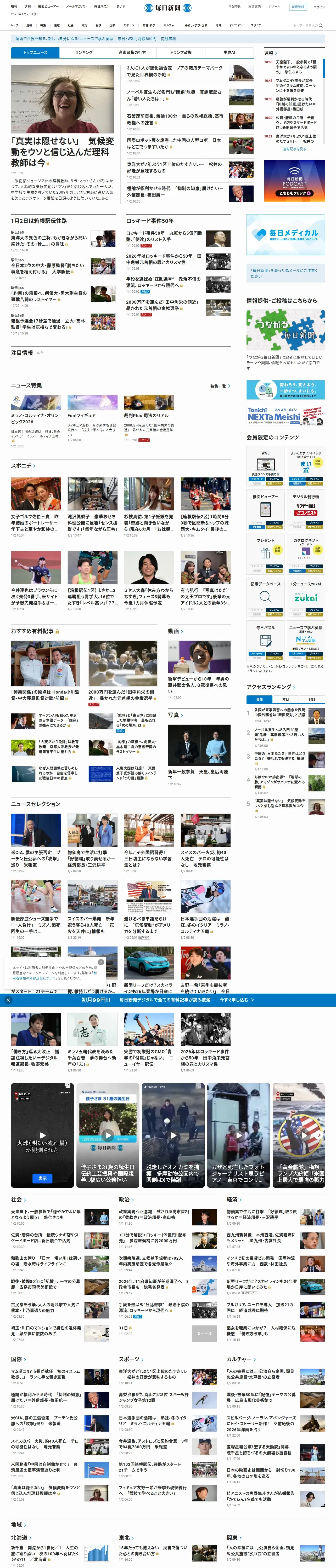Click the 毎日新聞 logo in the header
This screenshot has width=336, height=1568.
pyautogui.click(x=168, y=8)
